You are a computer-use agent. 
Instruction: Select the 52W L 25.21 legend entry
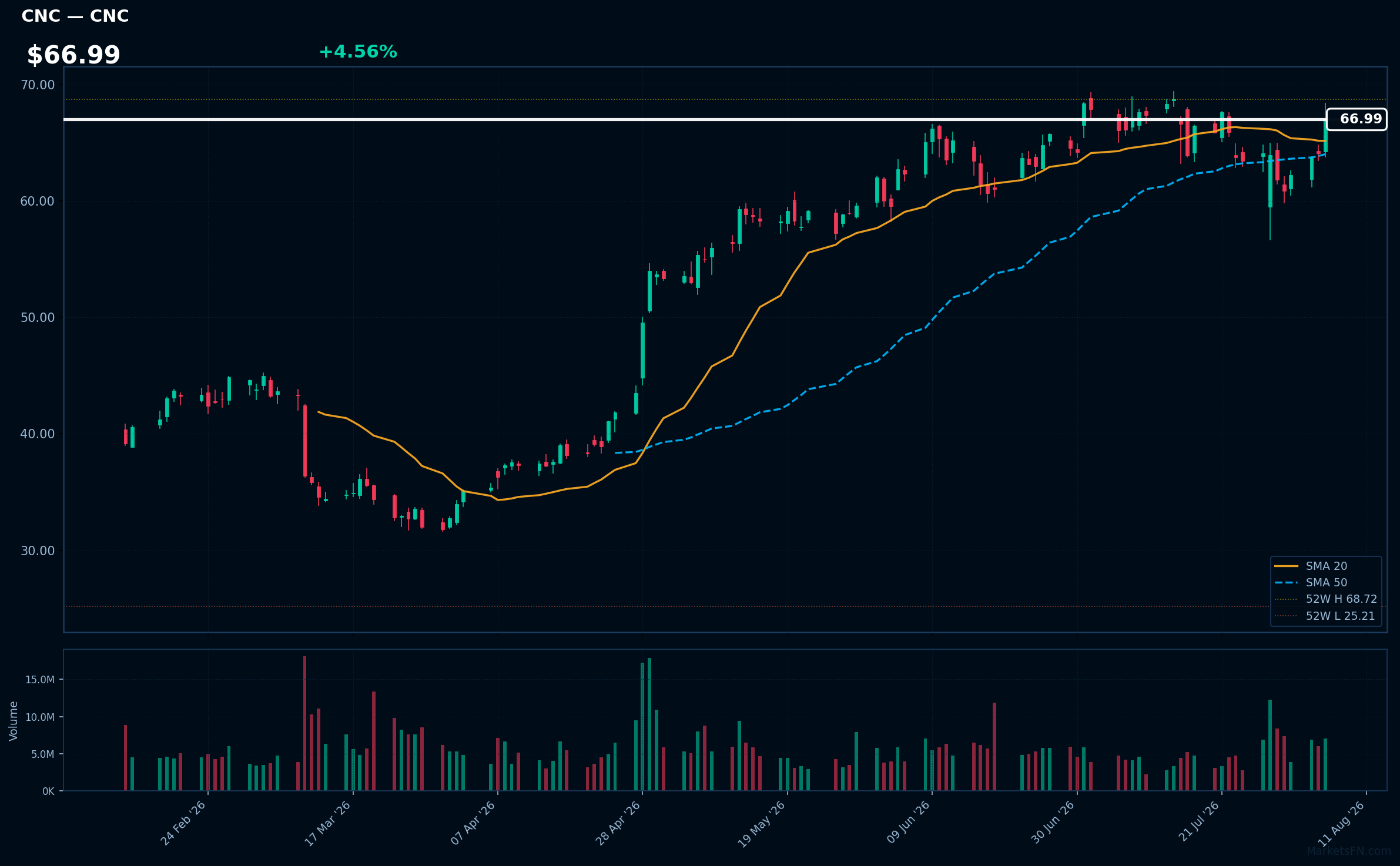tap(1325, 616)
